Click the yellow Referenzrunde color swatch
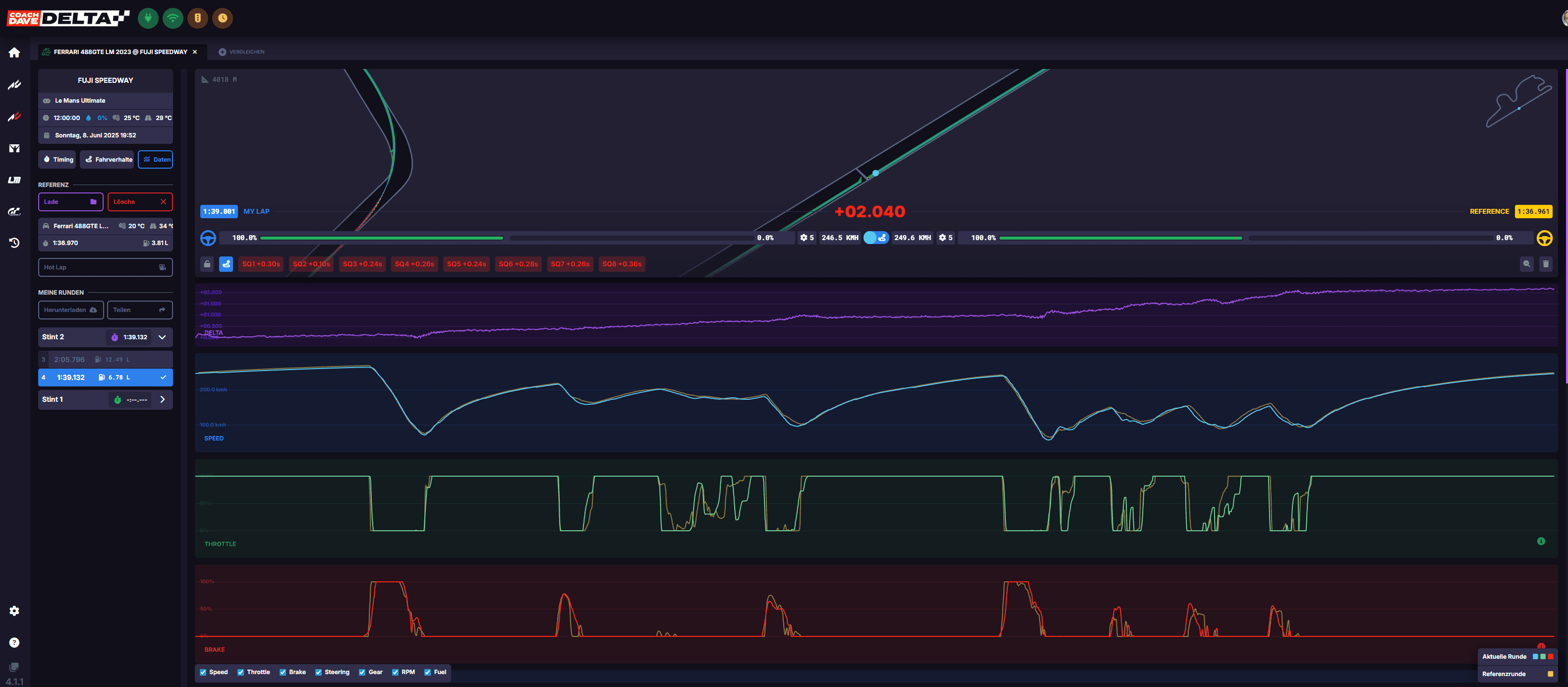This screenshot has height=687, width=1568. (x=1550, y=674)
